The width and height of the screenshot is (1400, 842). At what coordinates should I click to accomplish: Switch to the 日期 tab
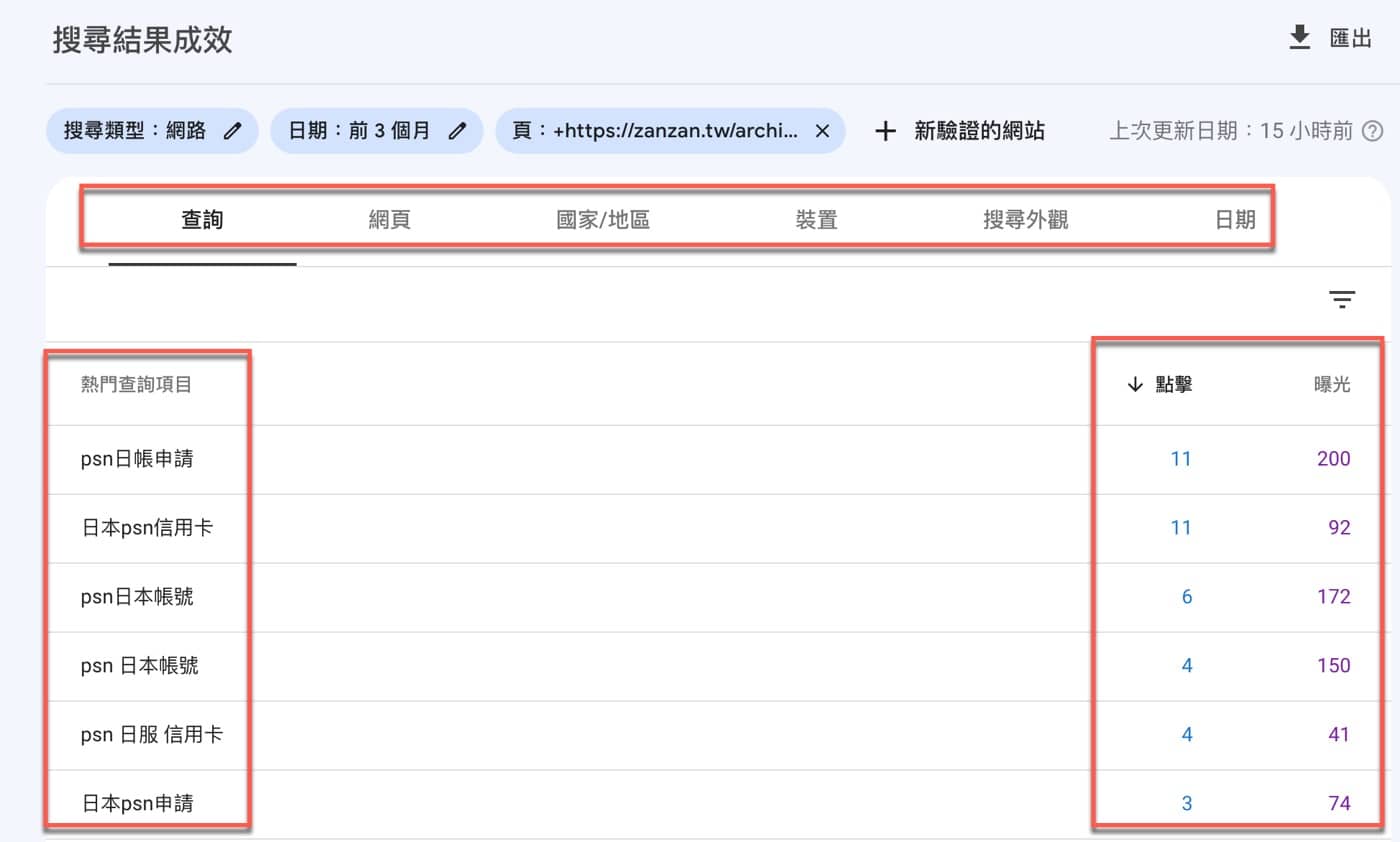[1235, 220]
